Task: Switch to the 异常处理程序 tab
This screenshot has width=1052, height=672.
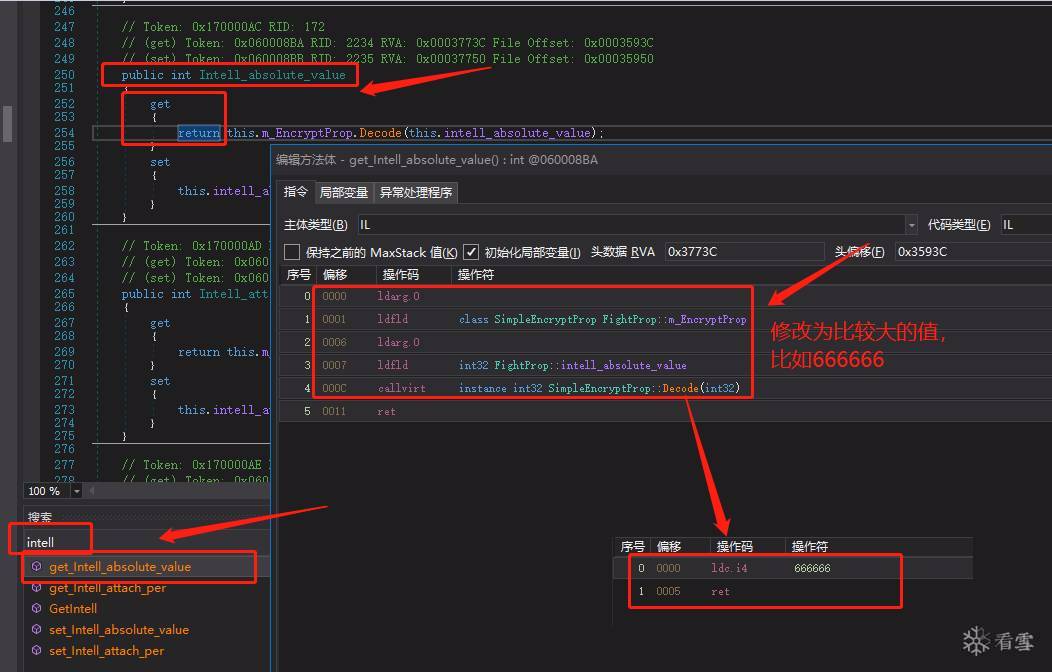Action: (x=415, y=192)
